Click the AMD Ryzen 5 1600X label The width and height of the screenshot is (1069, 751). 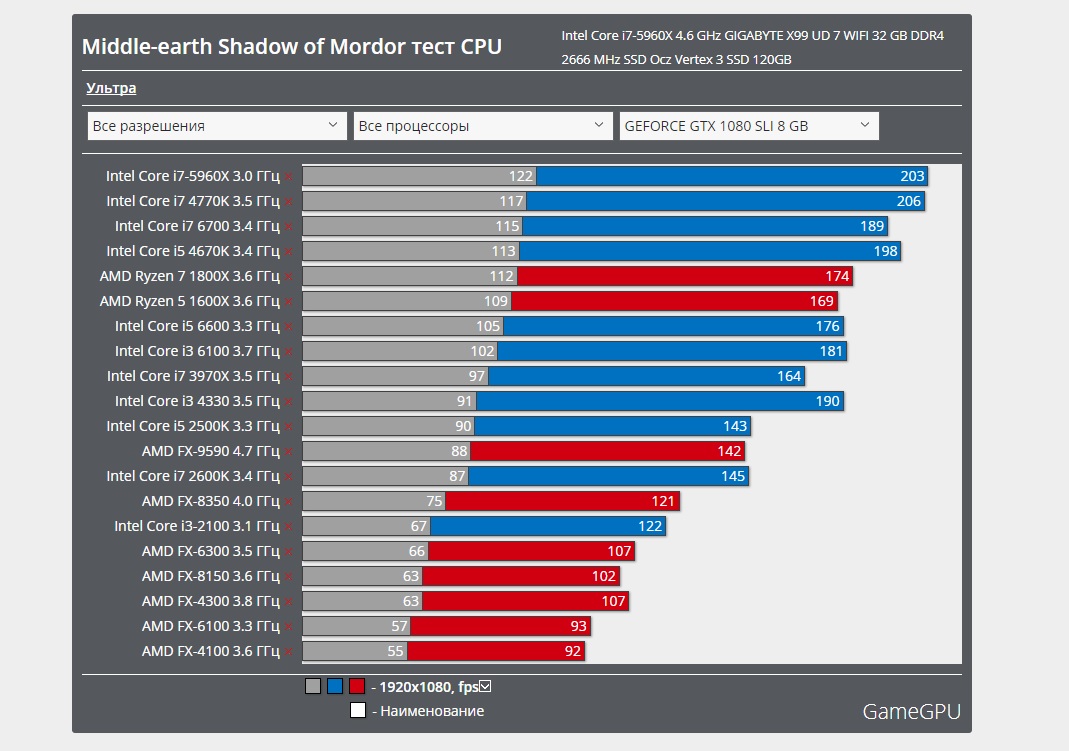pyautogui.click(x=189, y=301)
